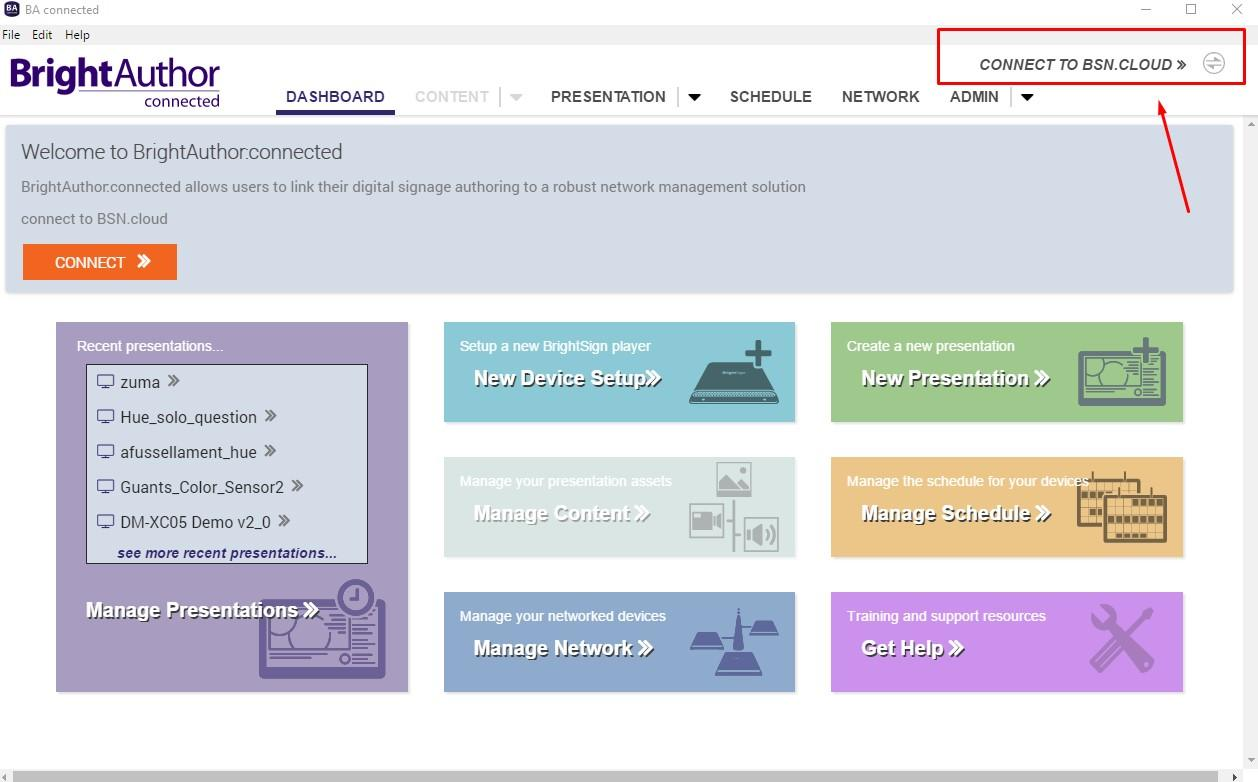Open the Guants_Color_Sensor2 presentation
Image resolution: width=1258 pixels, height=782 pixels.
(202, 487)
